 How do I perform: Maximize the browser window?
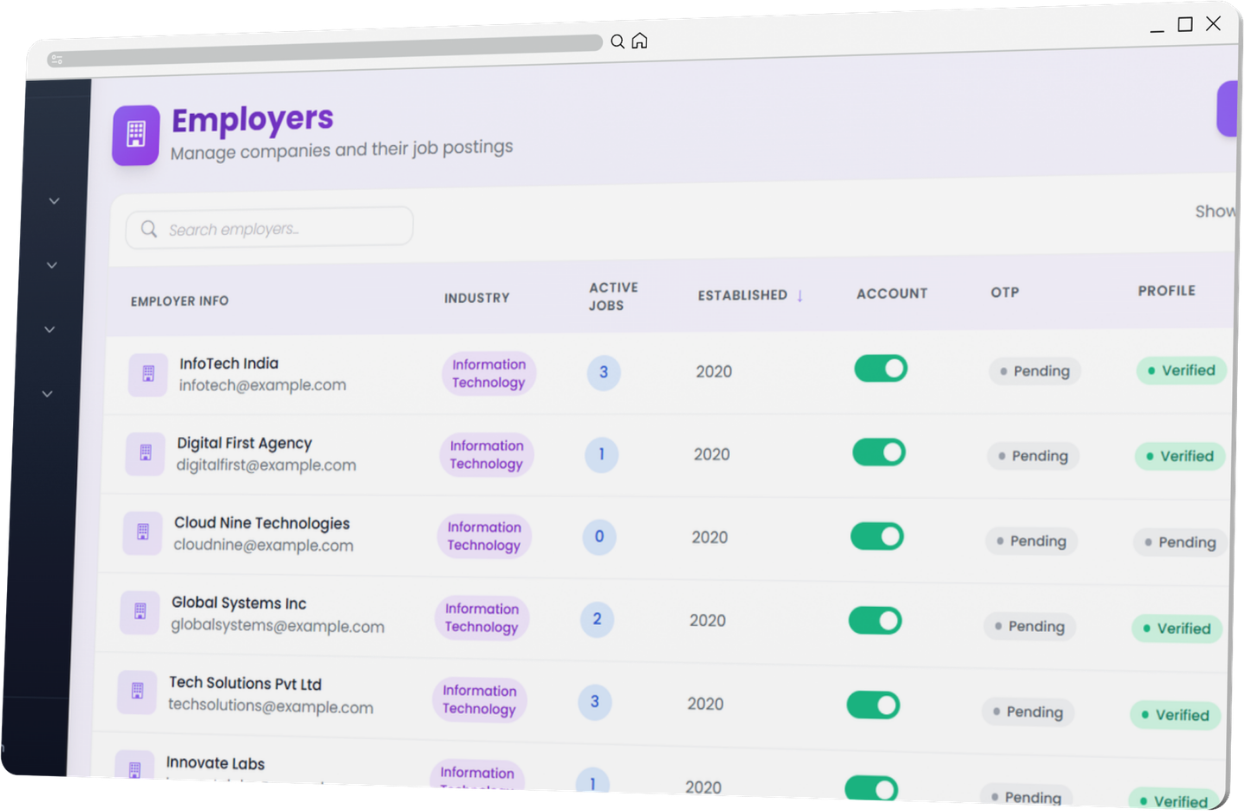1185,25
